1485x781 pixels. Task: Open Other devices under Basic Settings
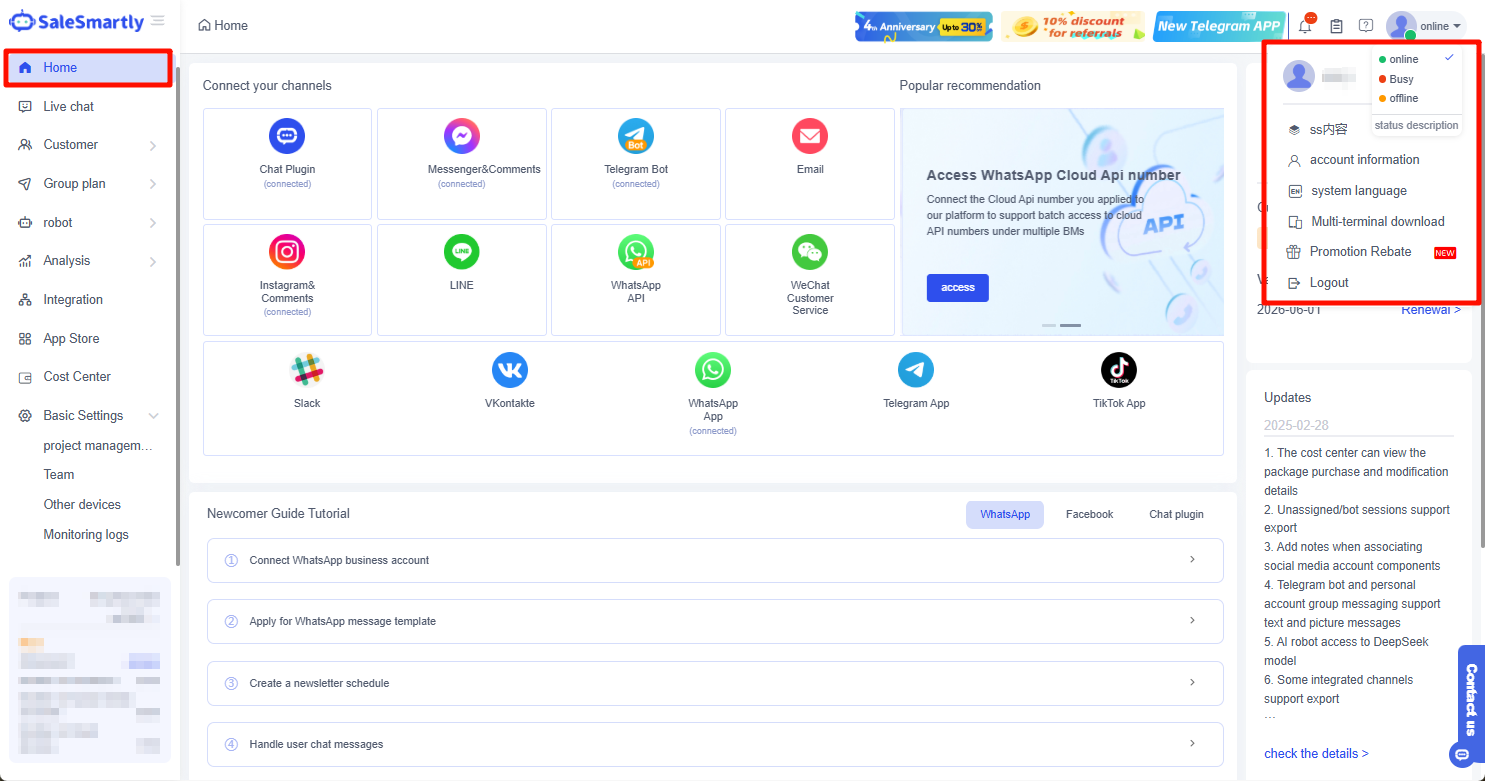click(82, 505)
